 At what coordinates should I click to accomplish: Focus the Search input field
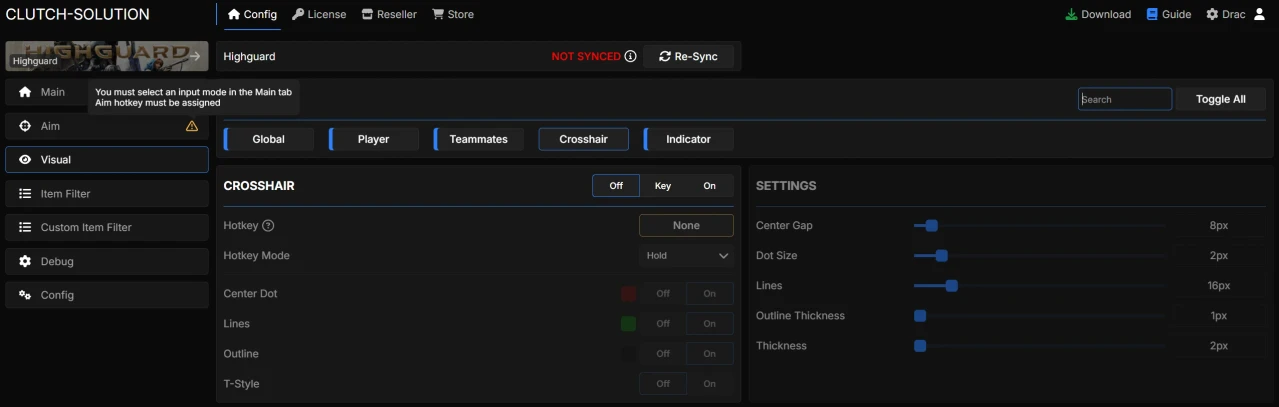point(1125,99)
